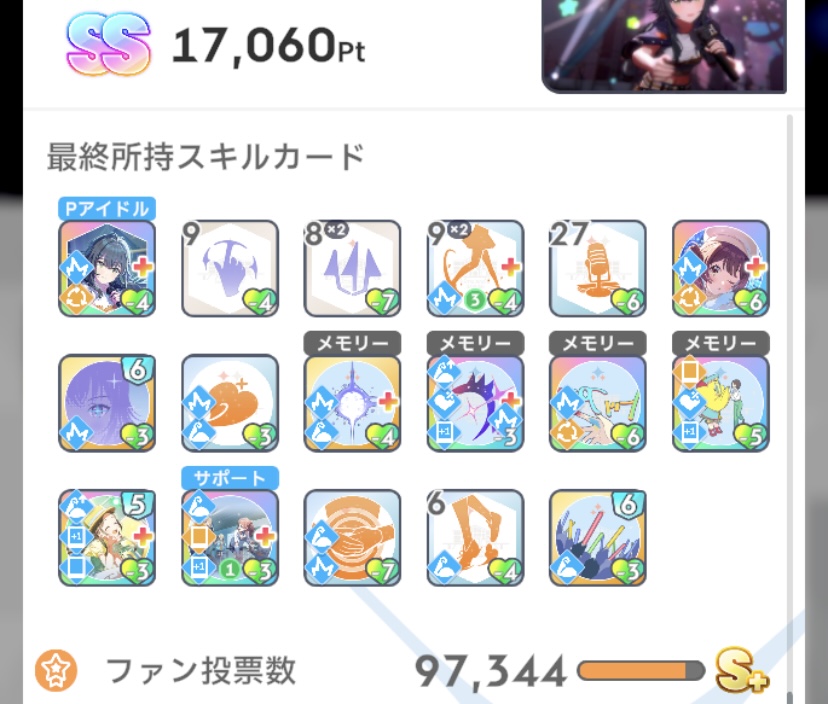Tap the handshake skill card
828x704 pixels.
(352, 538)
